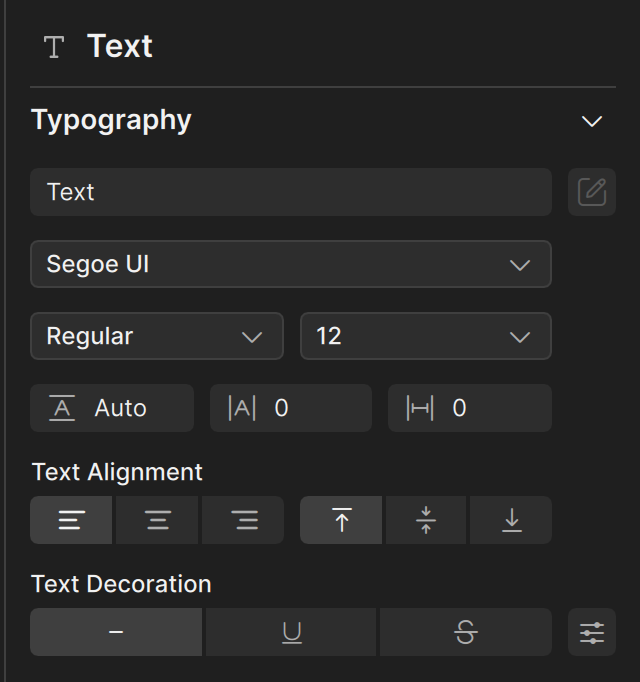Open the Segoe UI font family dropdown
640x682 pixels.
291,264
